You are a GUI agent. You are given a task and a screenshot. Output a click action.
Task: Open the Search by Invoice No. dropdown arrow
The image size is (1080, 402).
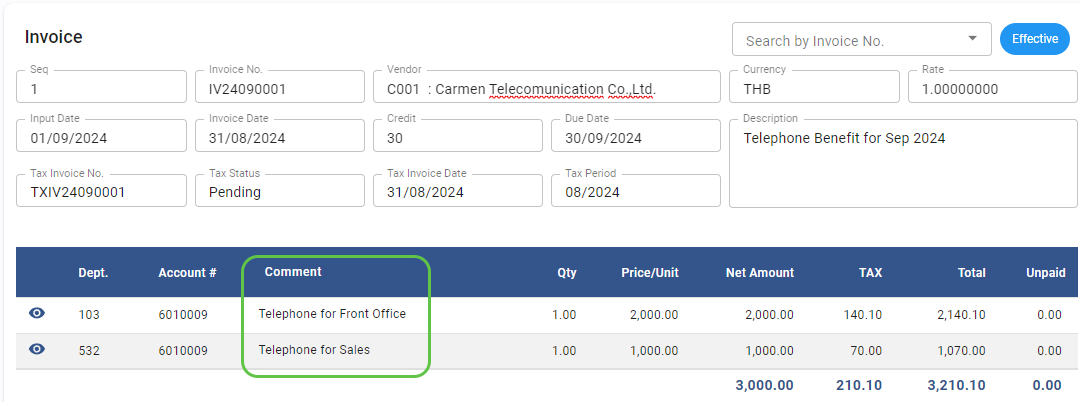[x=972, y=40]
